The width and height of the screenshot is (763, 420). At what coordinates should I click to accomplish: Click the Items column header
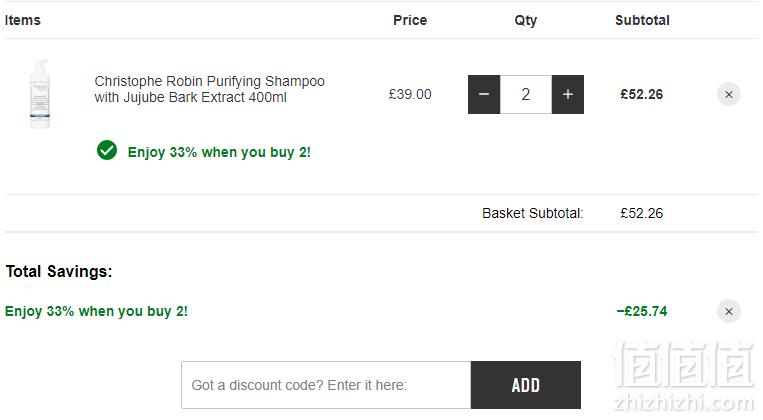pos(22,20)
